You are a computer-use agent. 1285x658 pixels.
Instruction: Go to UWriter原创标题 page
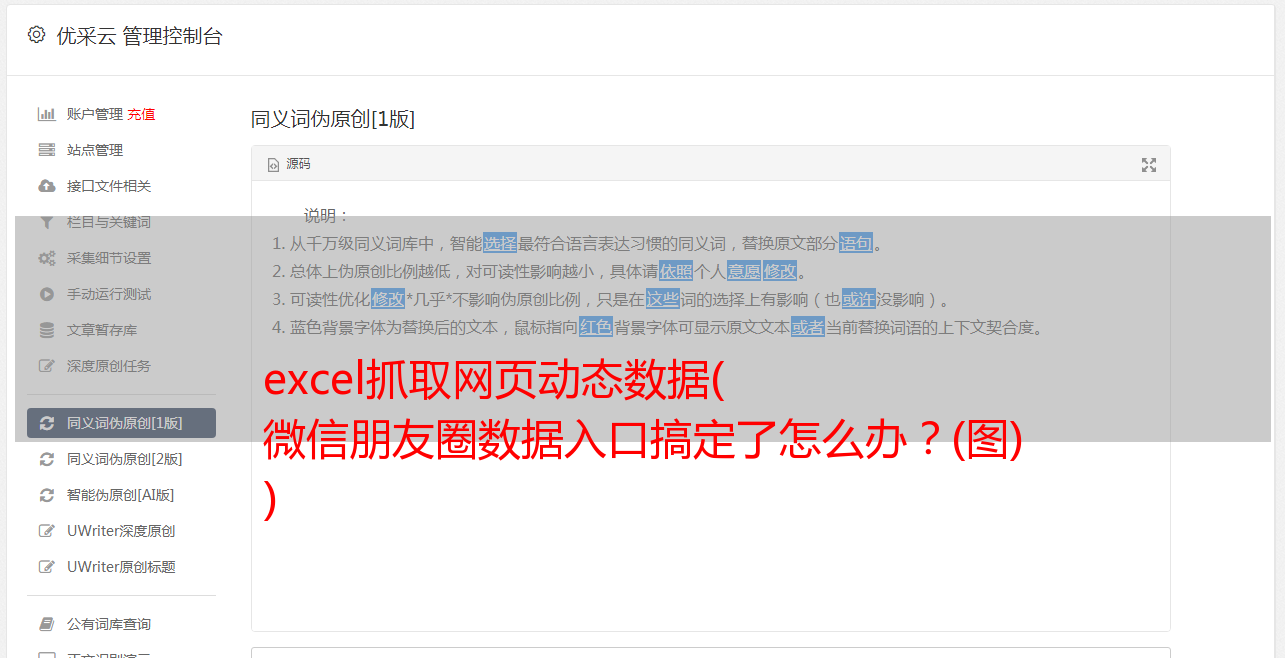[122, 567]
